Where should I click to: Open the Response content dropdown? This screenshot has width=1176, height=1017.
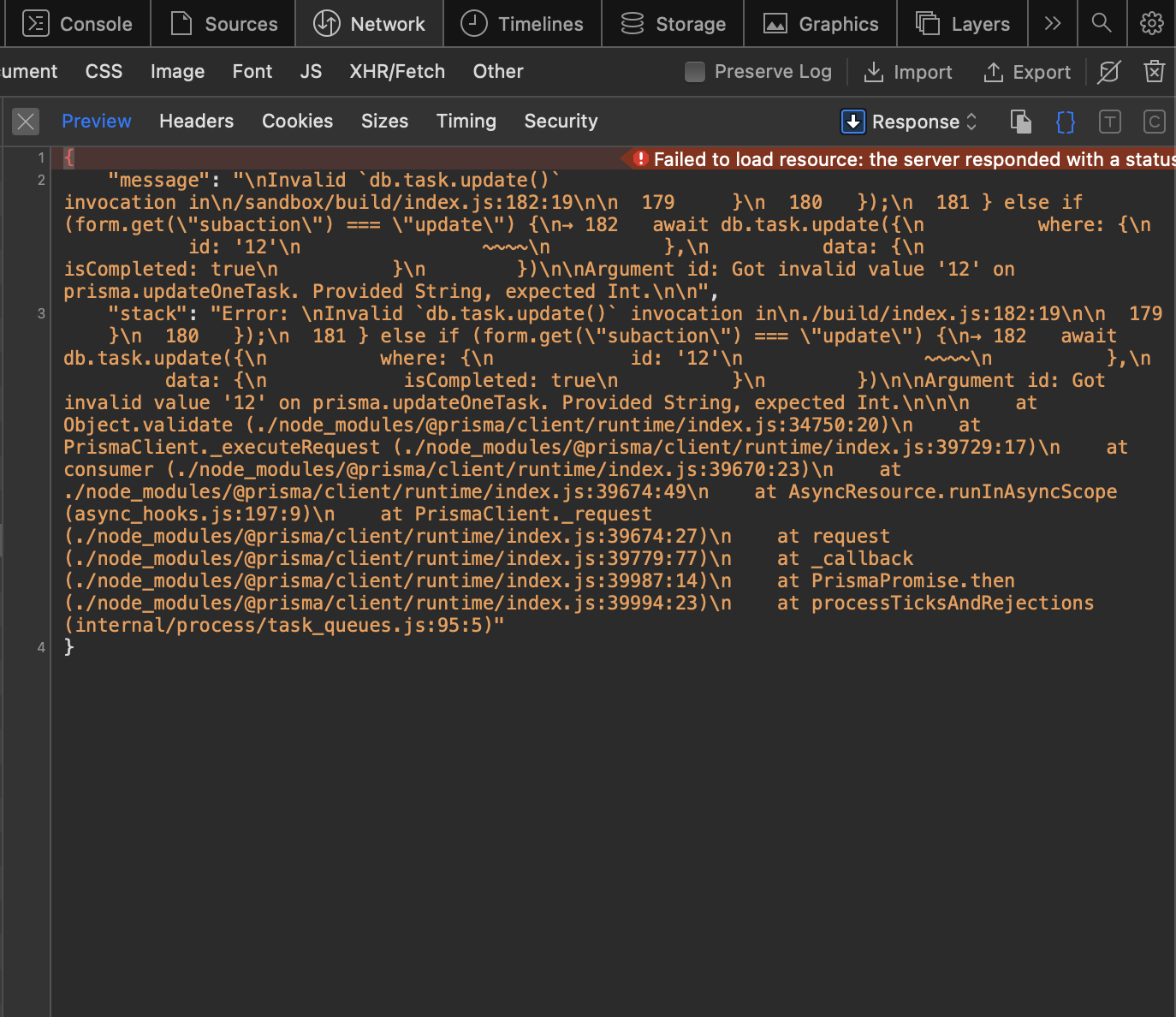[917, 122]
